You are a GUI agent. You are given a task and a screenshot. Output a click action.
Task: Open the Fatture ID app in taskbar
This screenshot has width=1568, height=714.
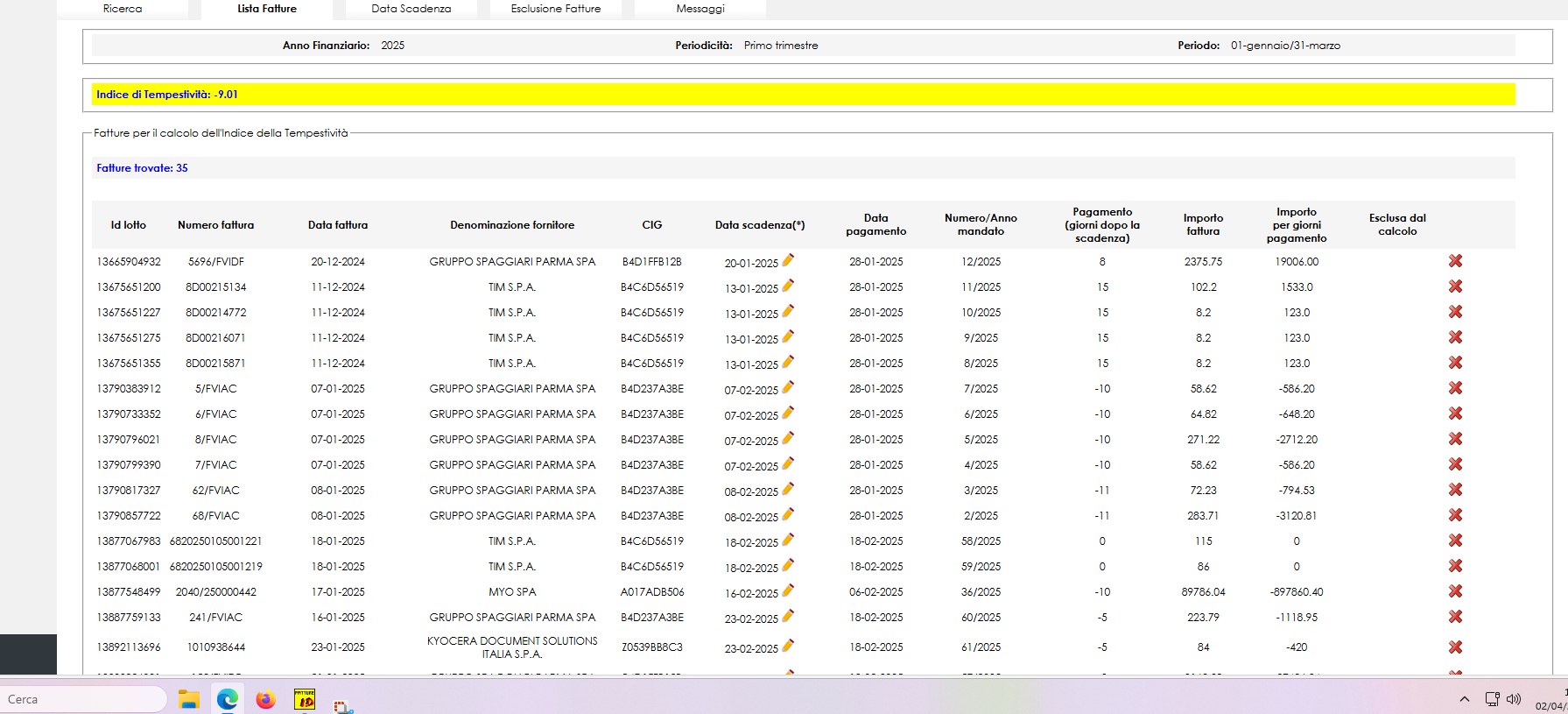click(x=304, y=699)
